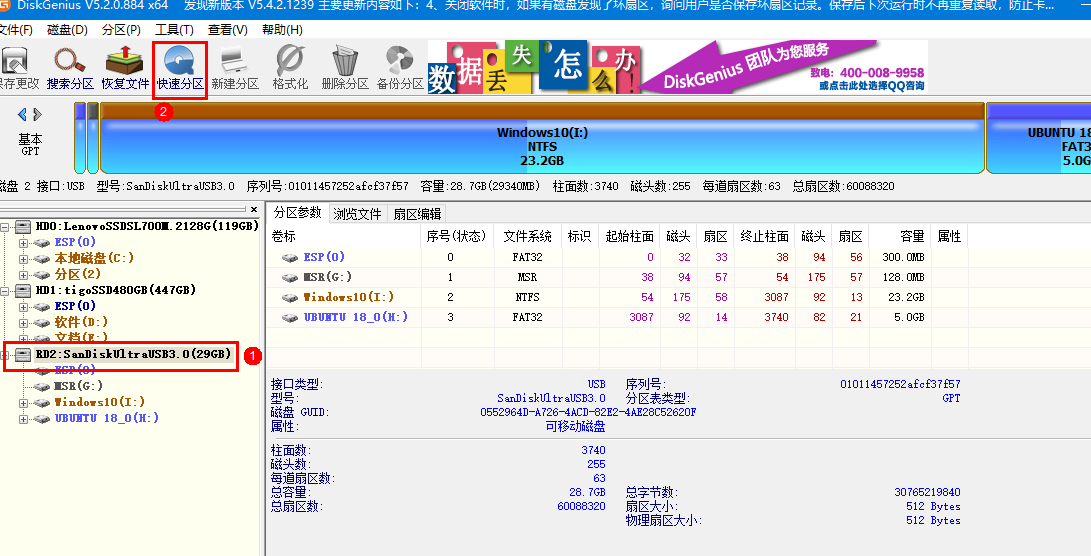
Task: Click the 保存更改 save changes icon
Action: coord(17,67)
